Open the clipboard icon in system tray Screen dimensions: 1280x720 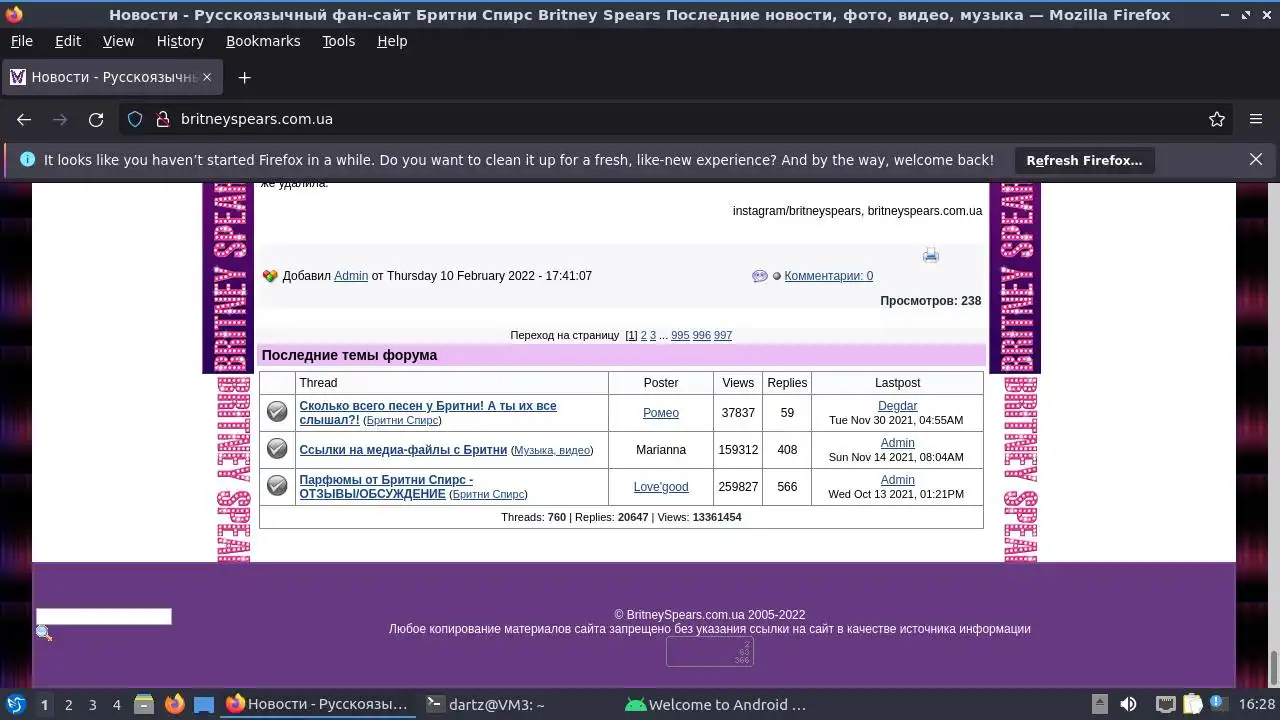(1192, 704)
